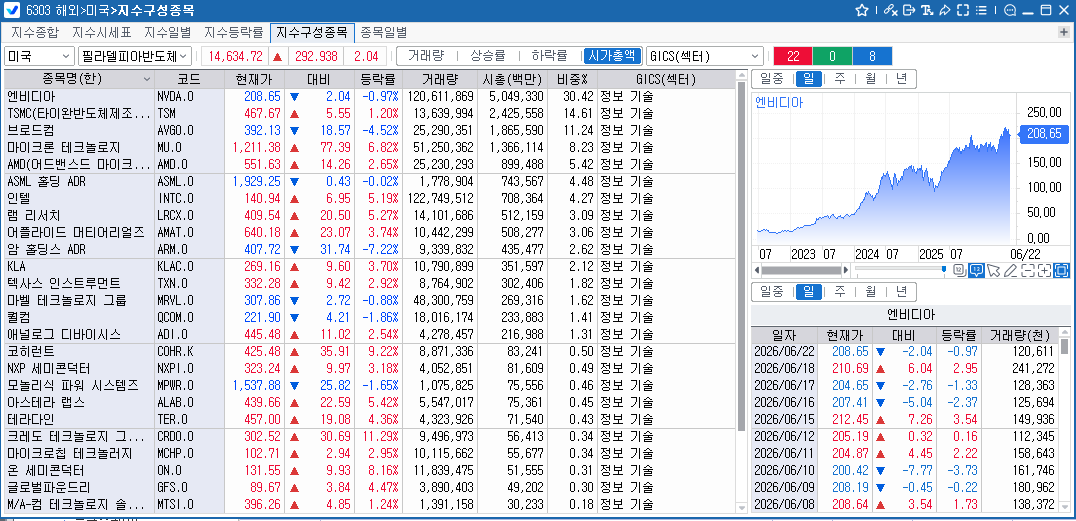
Task: Click the chart fit-all view icon
Action: click(1062, 270)
